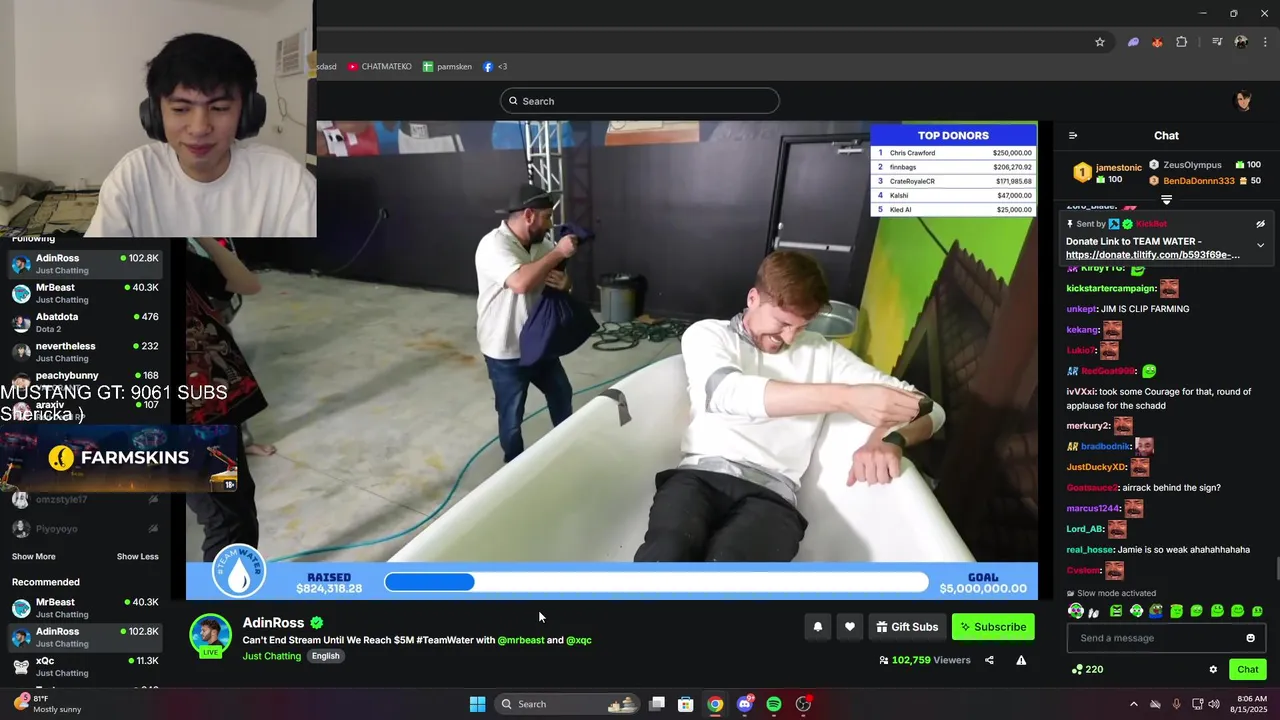This screenshot has width=1280, height=720.
Task: Open the @xqc mention link
Action: 579,640
